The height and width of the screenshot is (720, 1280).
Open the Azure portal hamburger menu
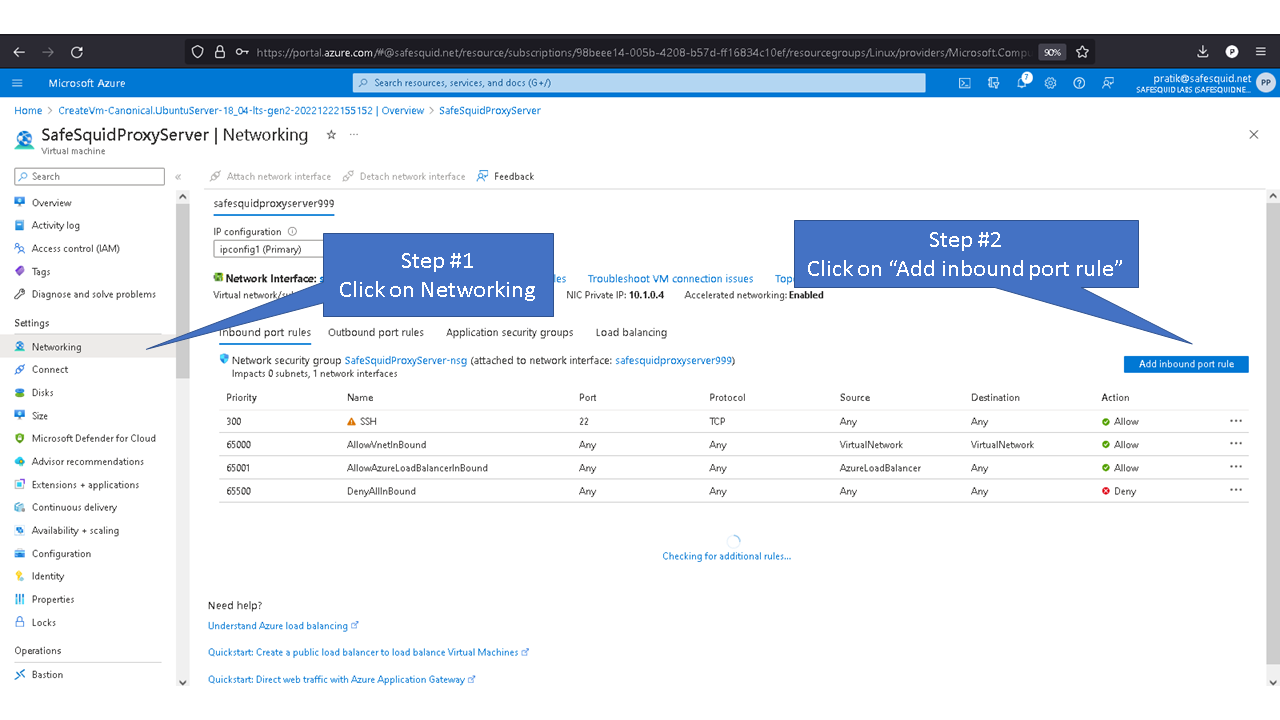pyautogui.click(x=17, y=83)
